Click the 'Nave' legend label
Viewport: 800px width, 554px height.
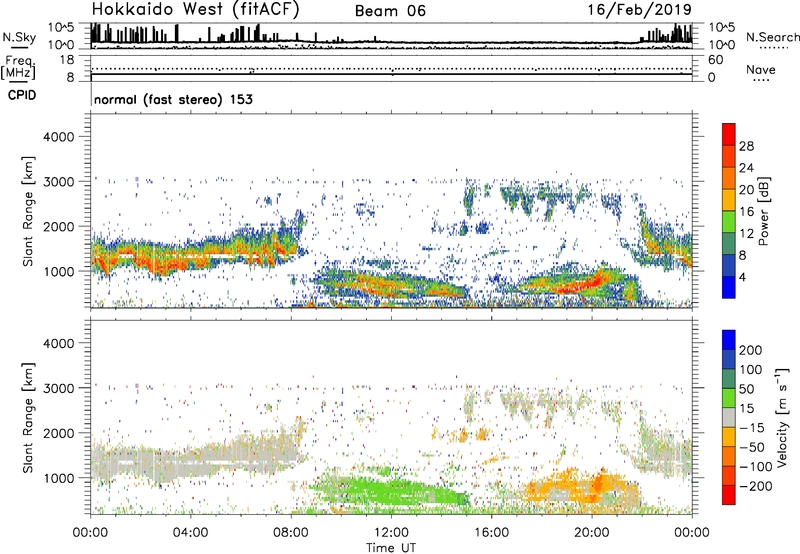click(x=761, y=69)
